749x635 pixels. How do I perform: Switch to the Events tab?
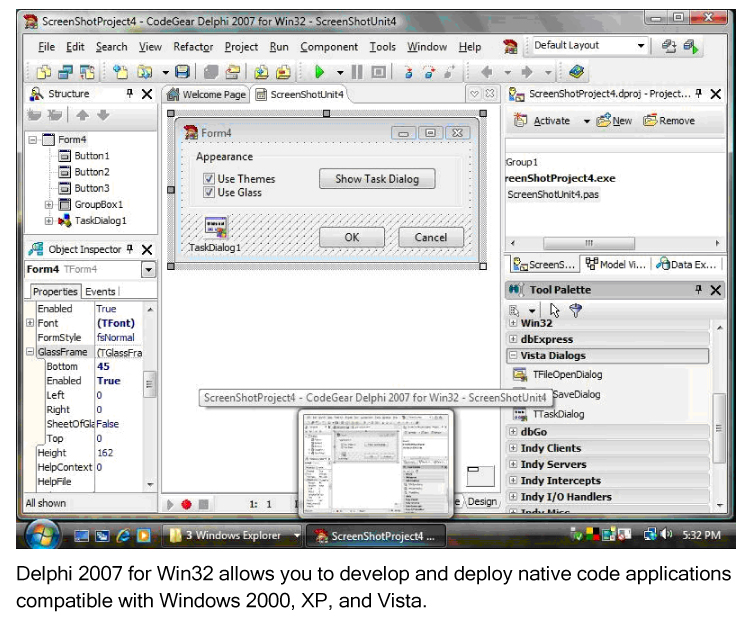point(100,291)
